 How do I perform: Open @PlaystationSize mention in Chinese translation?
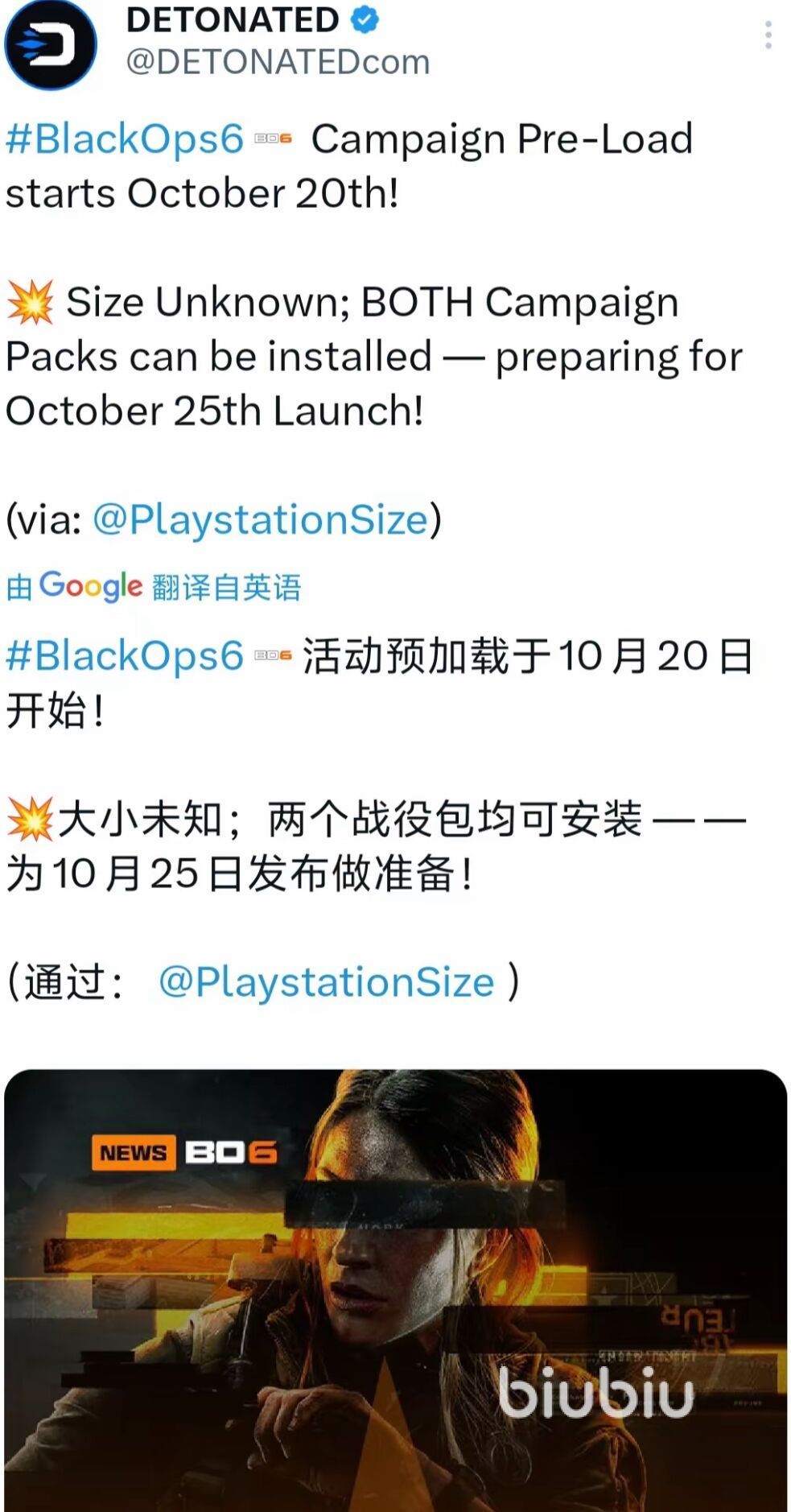point(327,982)
